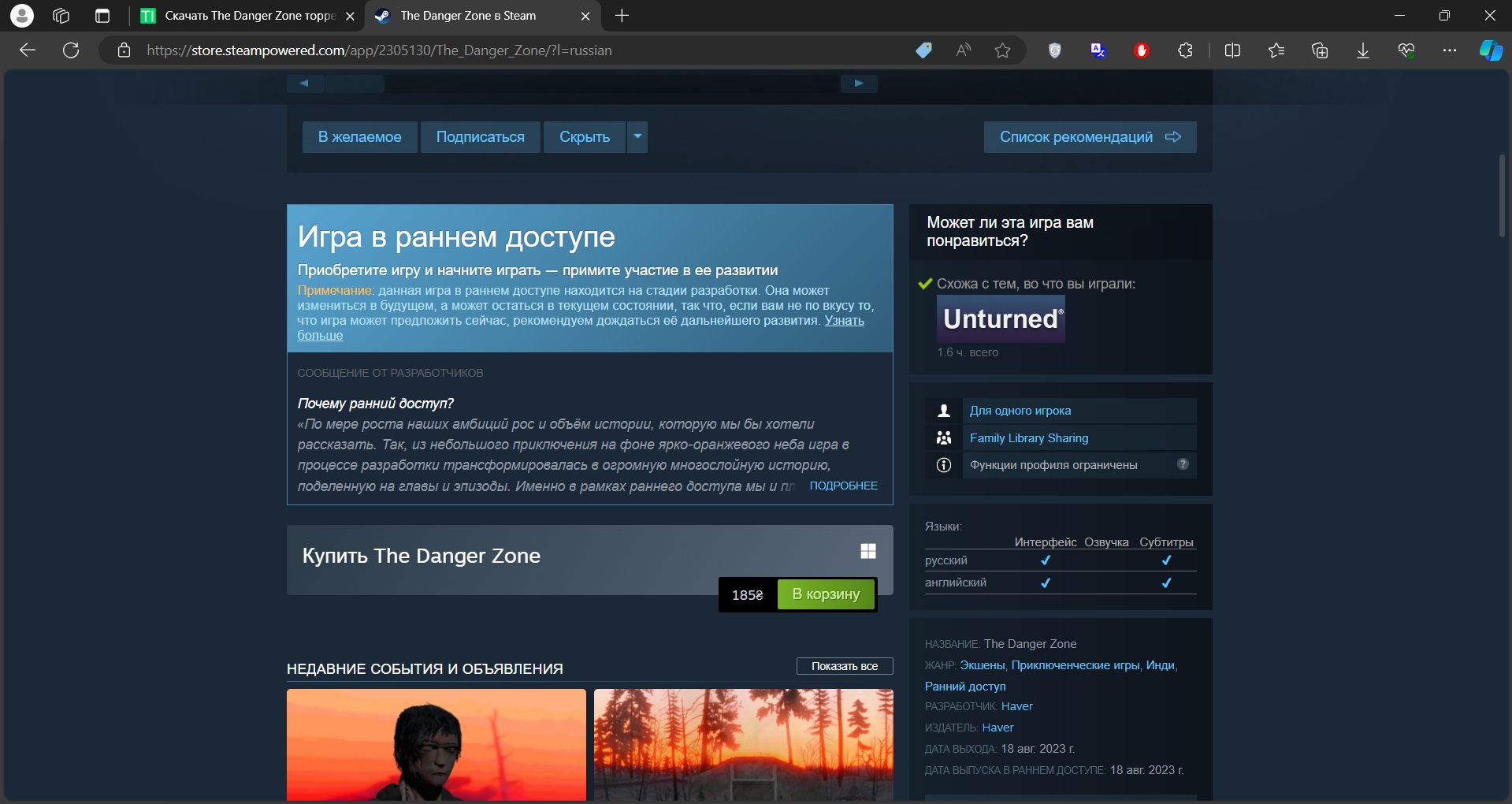The height and width of the screenshot is (804, 1512).
Task: Click the Family Sharing group icon
Action: click(x=944, y=438)
